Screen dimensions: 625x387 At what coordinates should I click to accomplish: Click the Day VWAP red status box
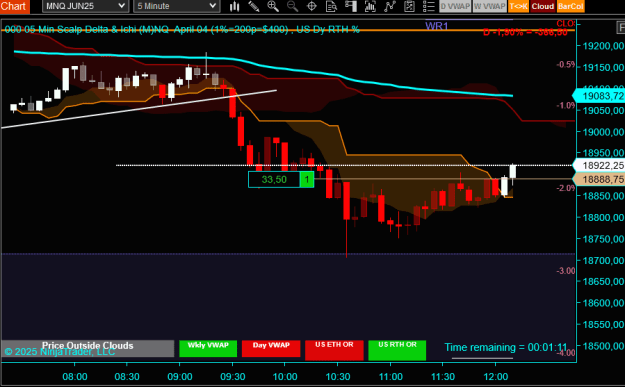pos(271,348)
